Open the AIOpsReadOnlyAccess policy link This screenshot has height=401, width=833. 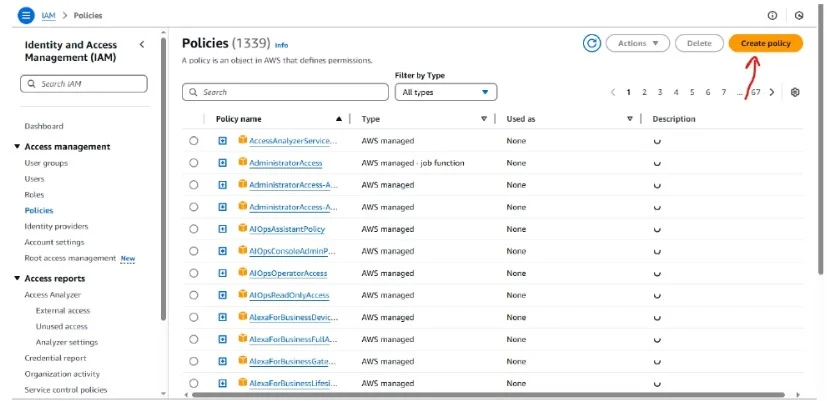289,295
